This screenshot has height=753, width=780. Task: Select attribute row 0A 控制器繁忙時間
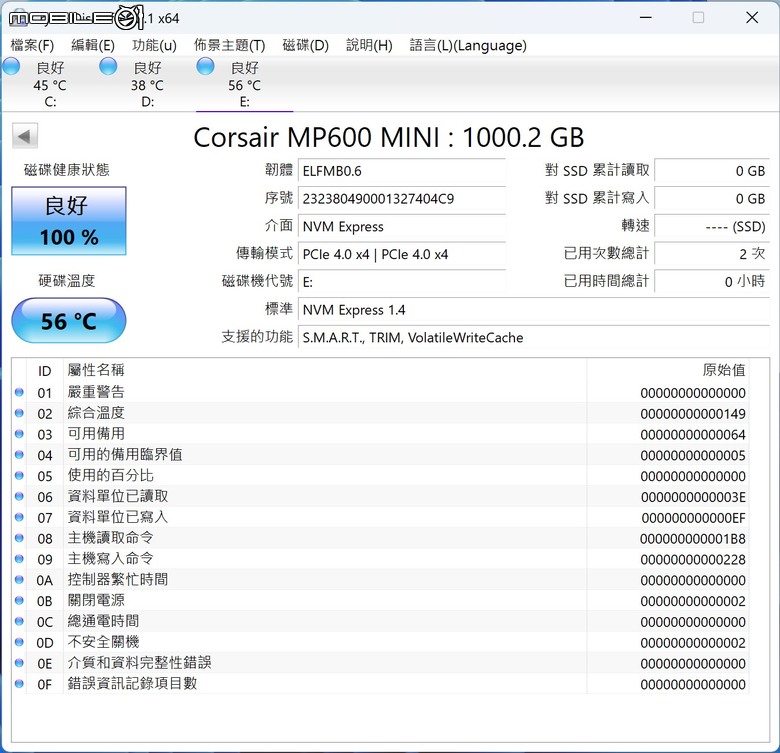381,580
